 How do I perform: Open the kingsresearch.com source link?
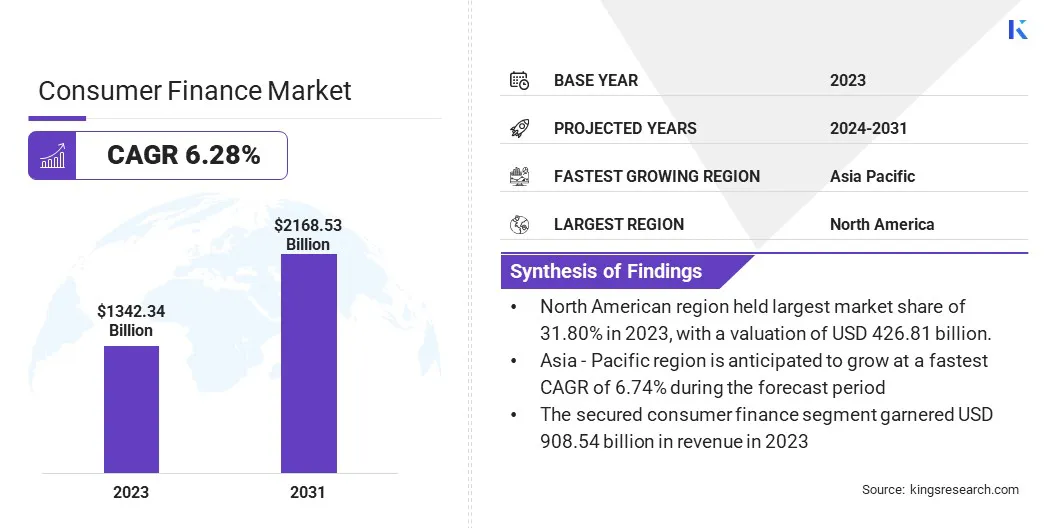click(964, 490)
